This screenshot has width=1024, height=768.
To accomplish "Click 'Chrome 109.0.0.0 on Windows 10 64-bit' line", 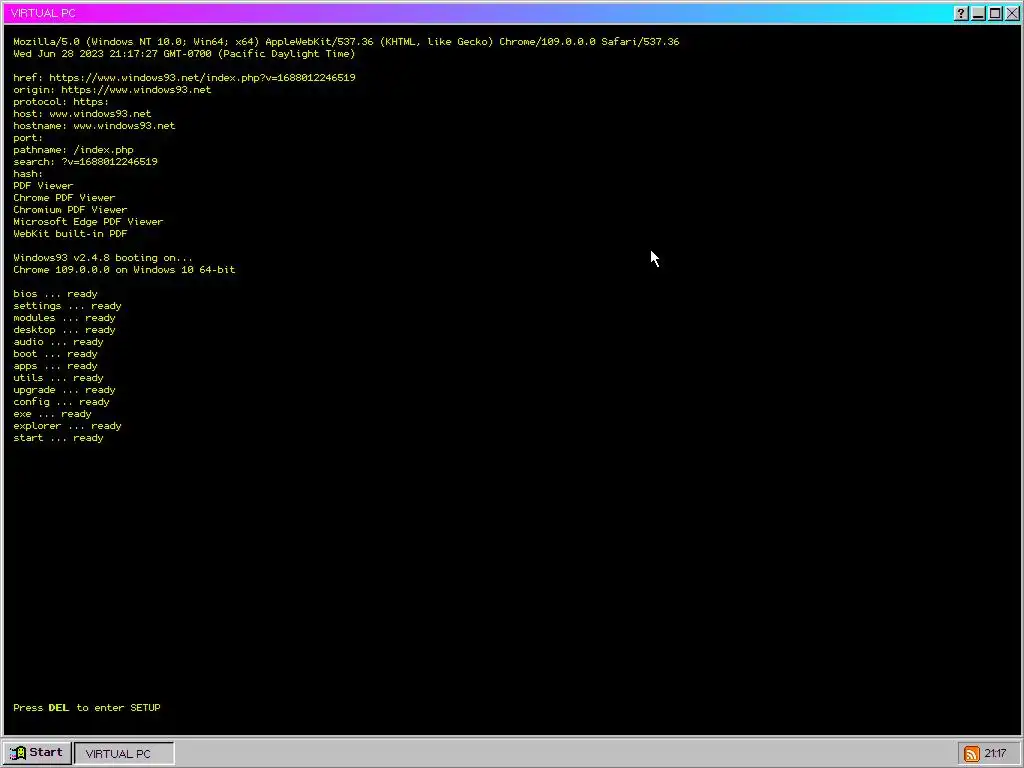I will click(124, 270).
